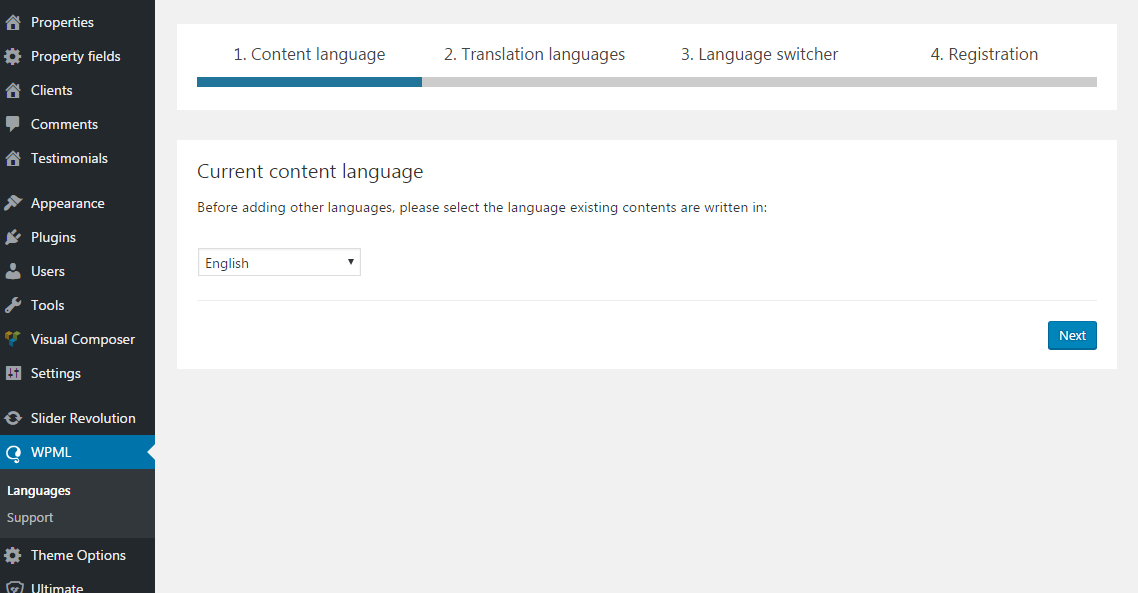Click the Slider Revolution refresh icon

click(x=13, y=418)
